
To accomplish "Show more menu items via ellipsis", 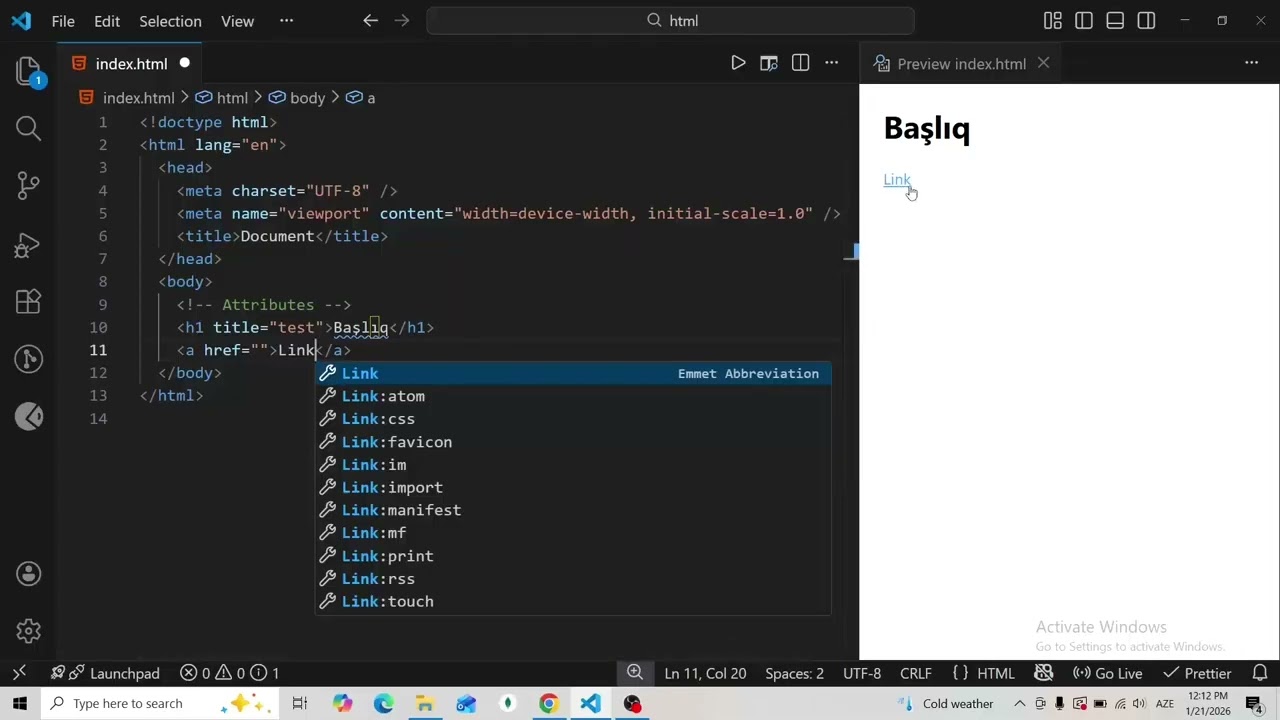I will [287, 20].
